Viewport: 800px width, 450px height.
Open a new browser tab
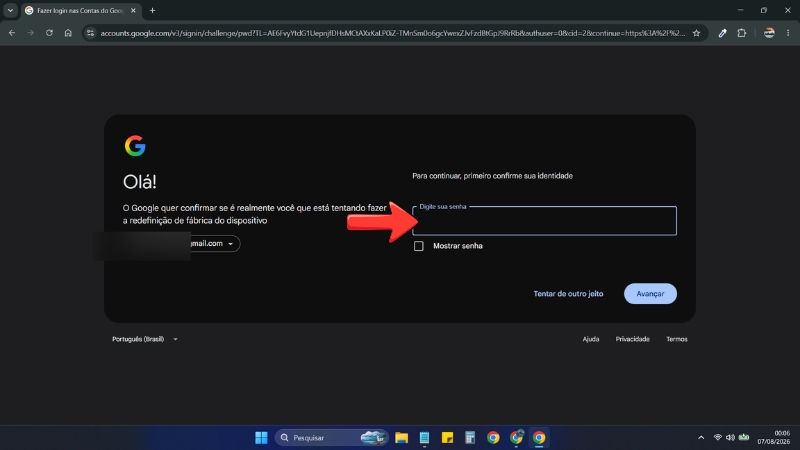[x=152, y=10]
